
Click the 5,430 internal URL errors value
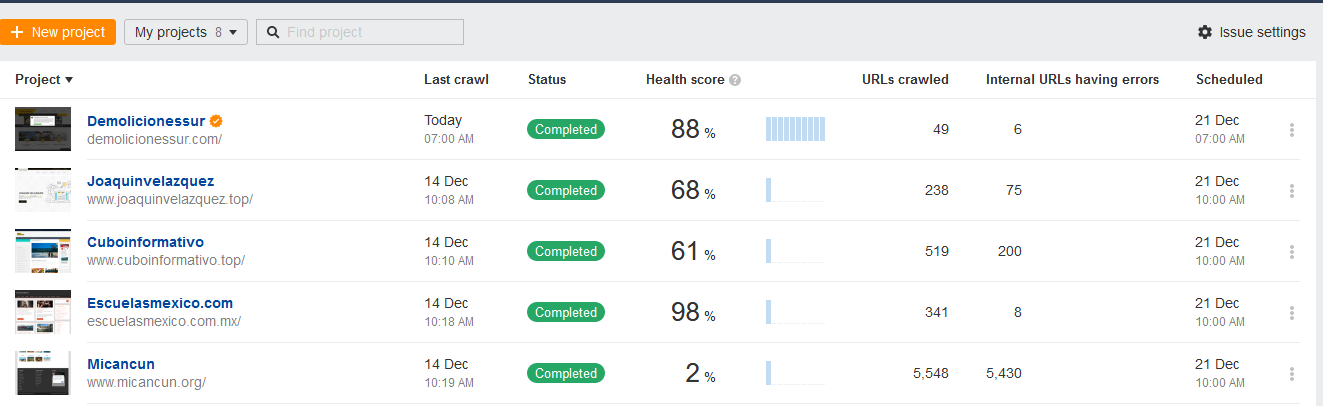click(1004, 373)
